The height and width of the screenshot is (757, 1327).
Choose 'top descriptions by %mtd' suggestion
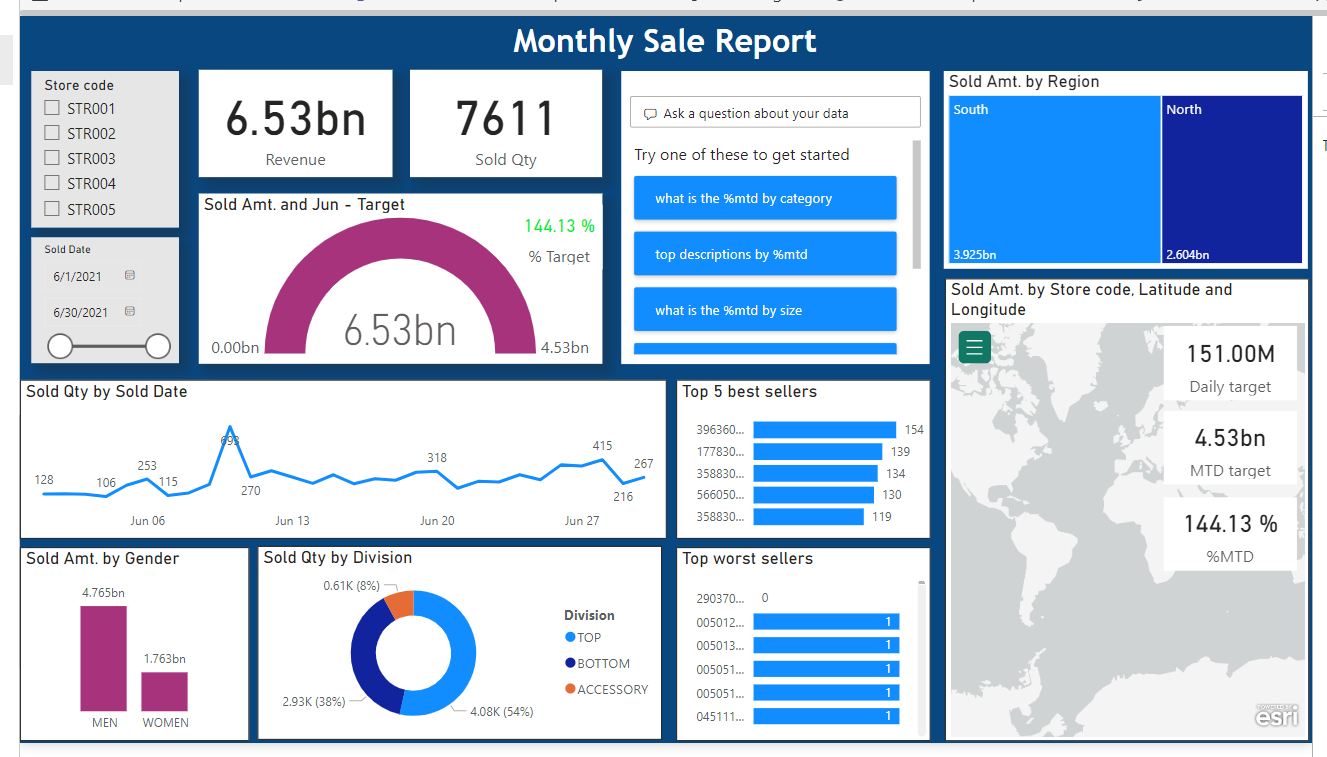click(x=765, y=254)
